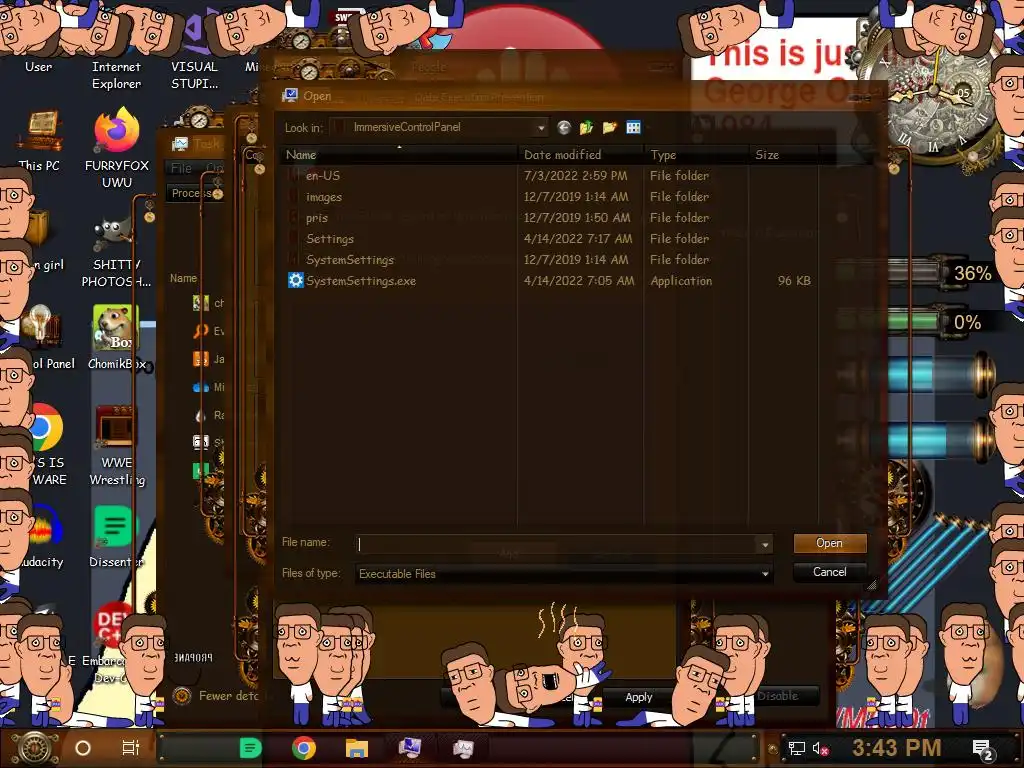Screen dimensions: 1024x768
Task: Switch to Processes tab in Task Manager
Action: coord(193,193)
